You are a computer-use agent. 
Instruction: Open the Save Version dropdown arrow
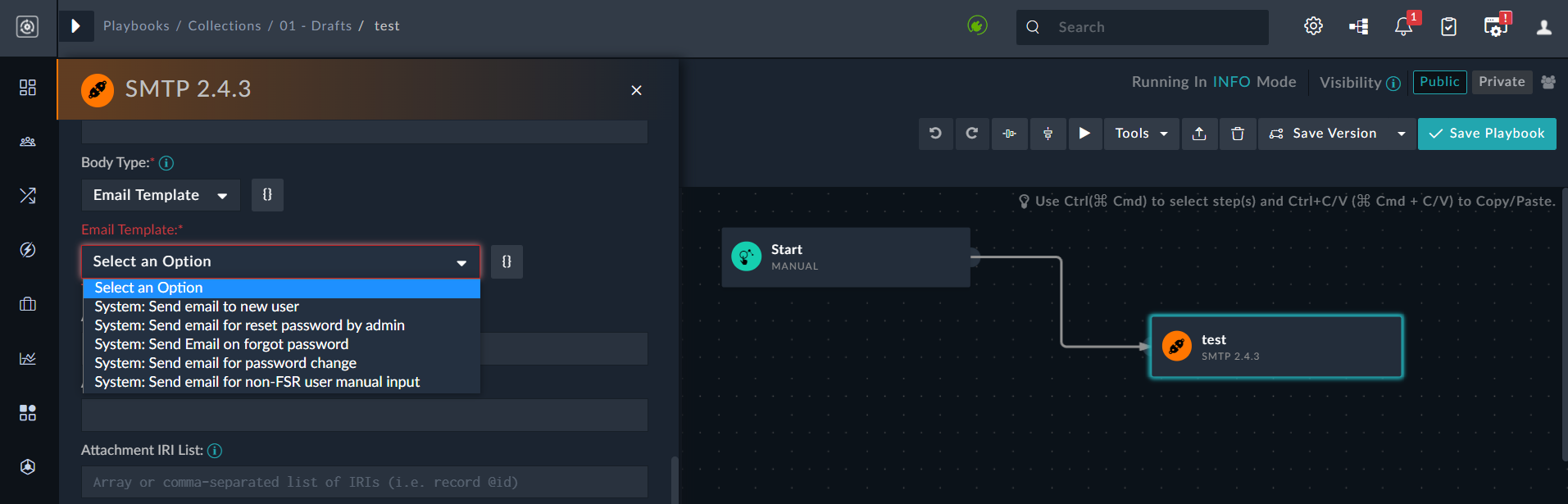[1401, 134]
